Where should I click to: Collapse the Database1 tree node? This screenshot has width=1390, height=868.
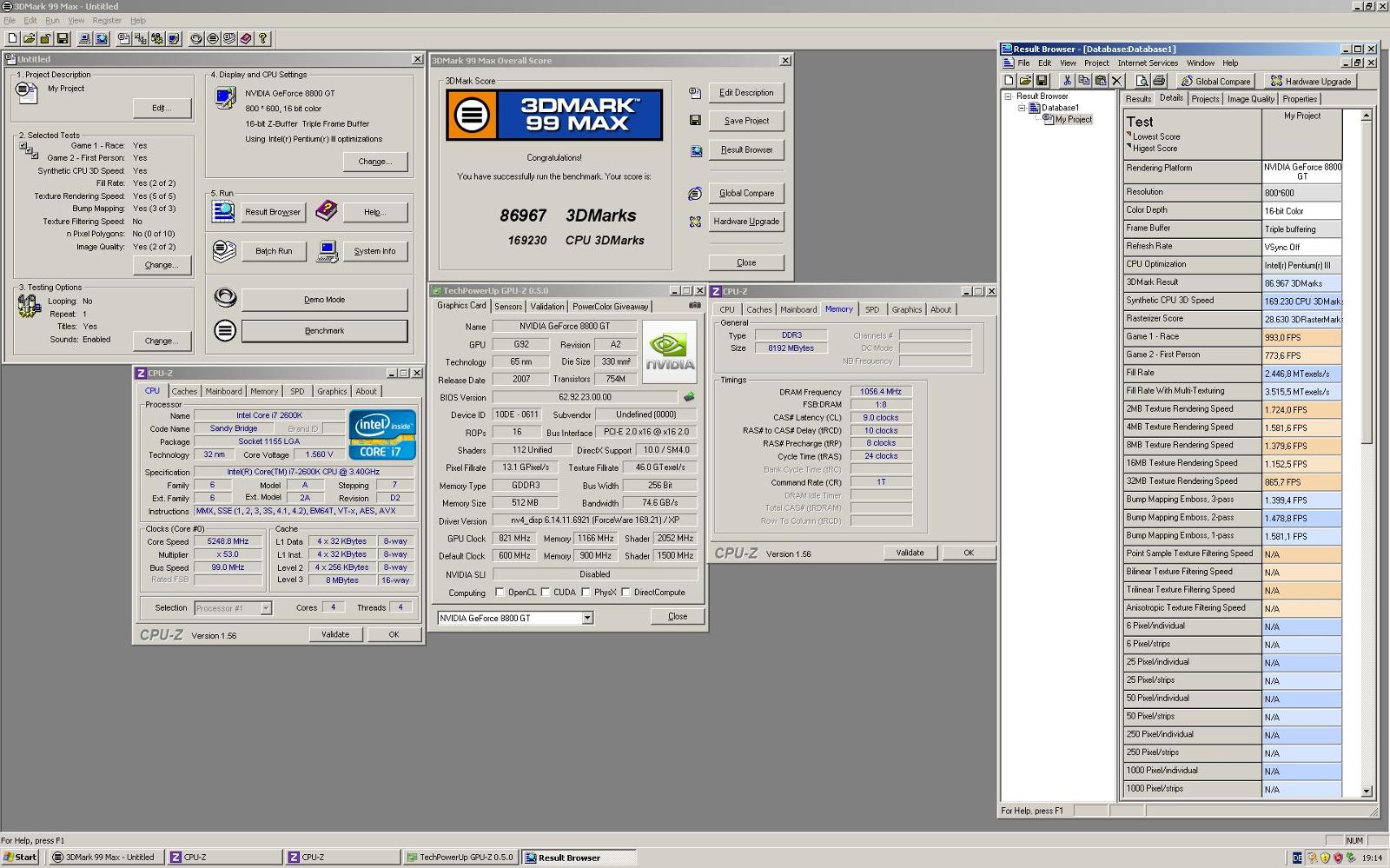(x=1022, y=108)
